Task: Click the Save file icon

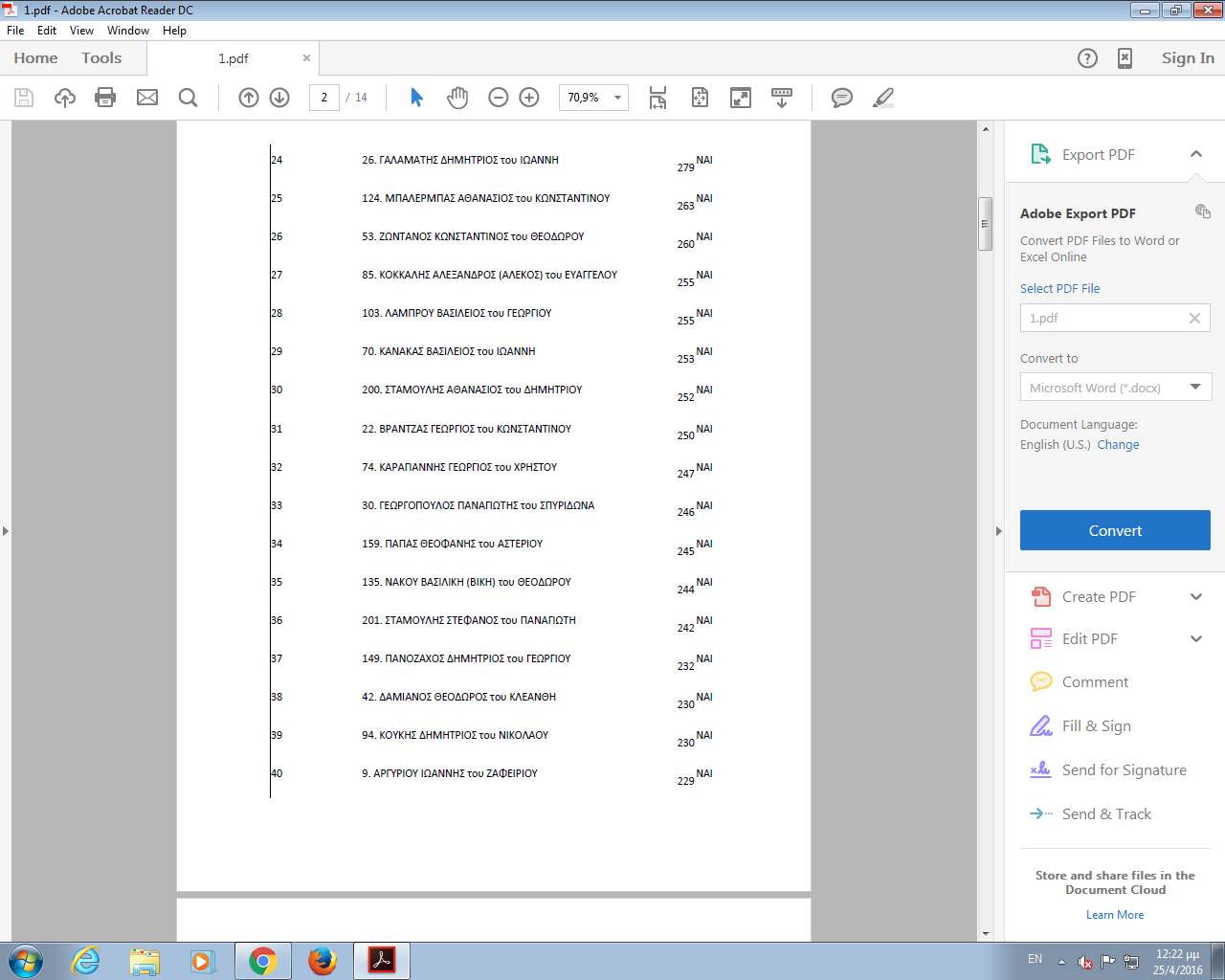Action: (x=24, y=98)
